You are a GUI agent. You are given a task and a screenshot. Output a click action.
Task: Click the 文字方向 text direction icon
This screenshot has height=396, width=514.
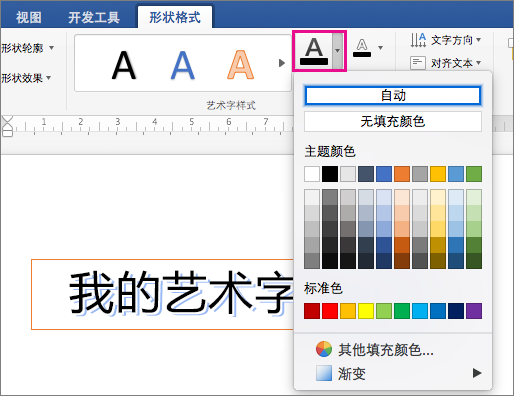pos(418,40)
